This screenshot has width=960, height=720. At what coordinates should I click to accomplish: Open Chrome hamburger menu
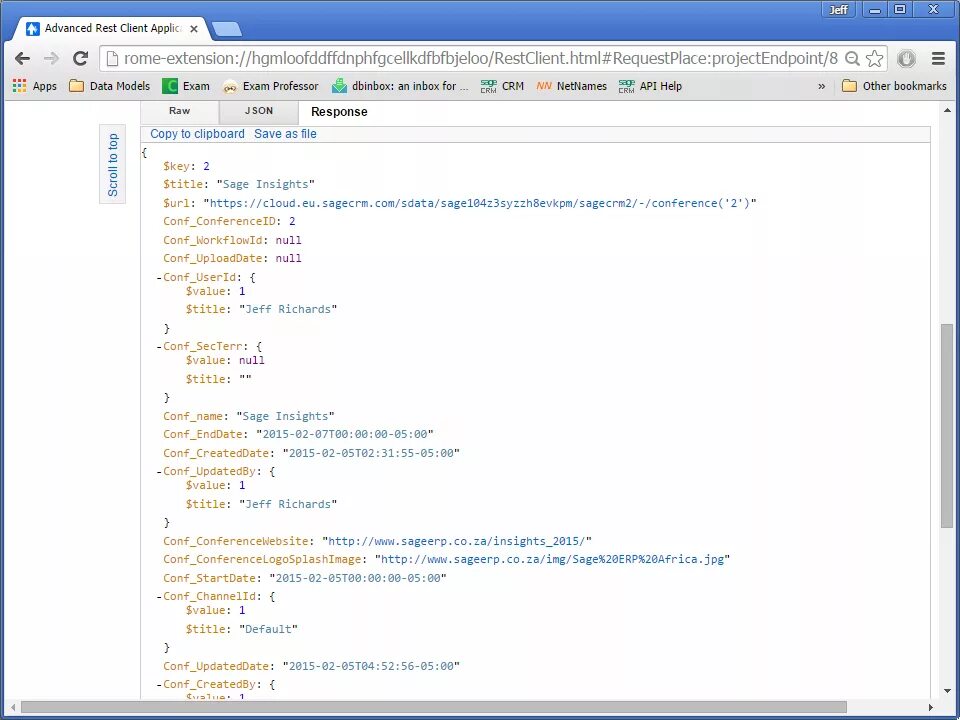(939, 59)
